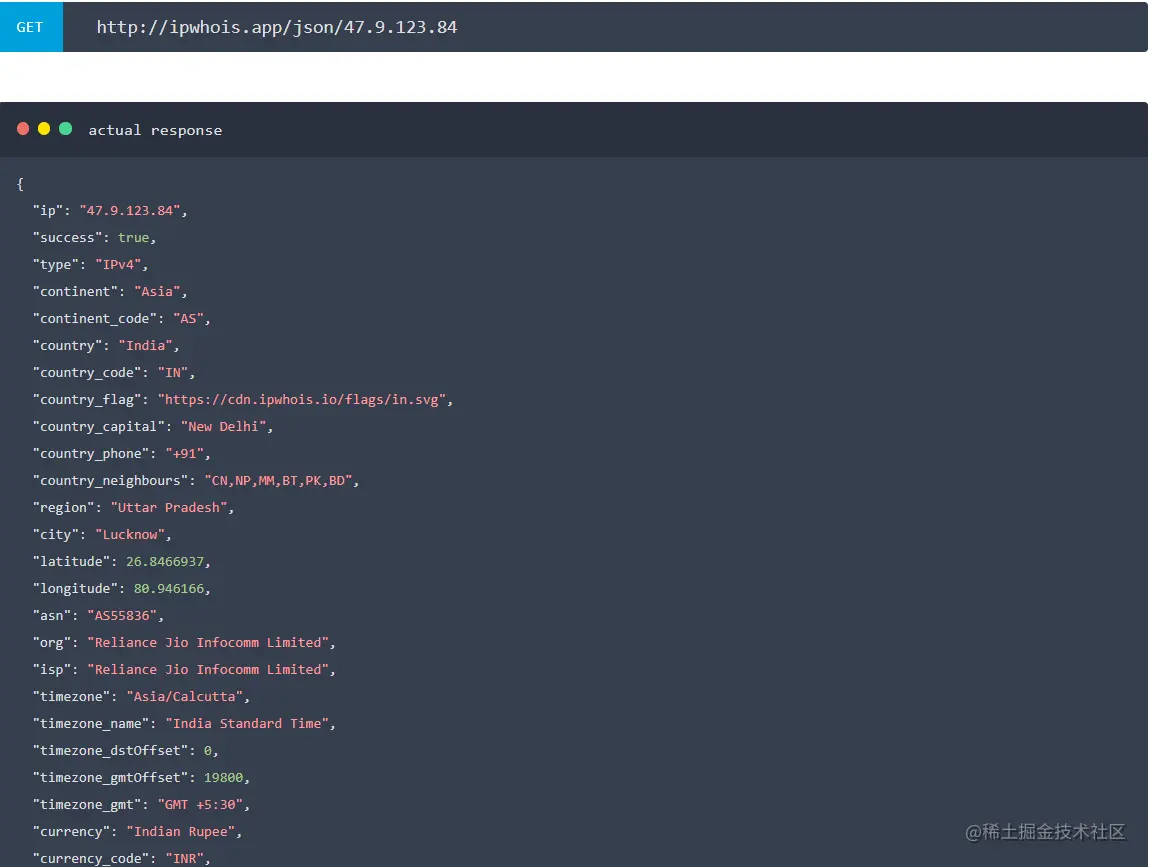
Task: Click the country_phone value "+91"
Action: click(184, 454)
